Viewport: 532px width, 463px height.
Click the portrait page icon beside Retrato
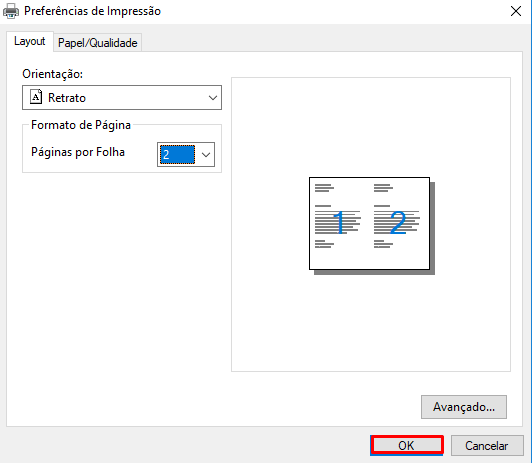coord(36,97)
